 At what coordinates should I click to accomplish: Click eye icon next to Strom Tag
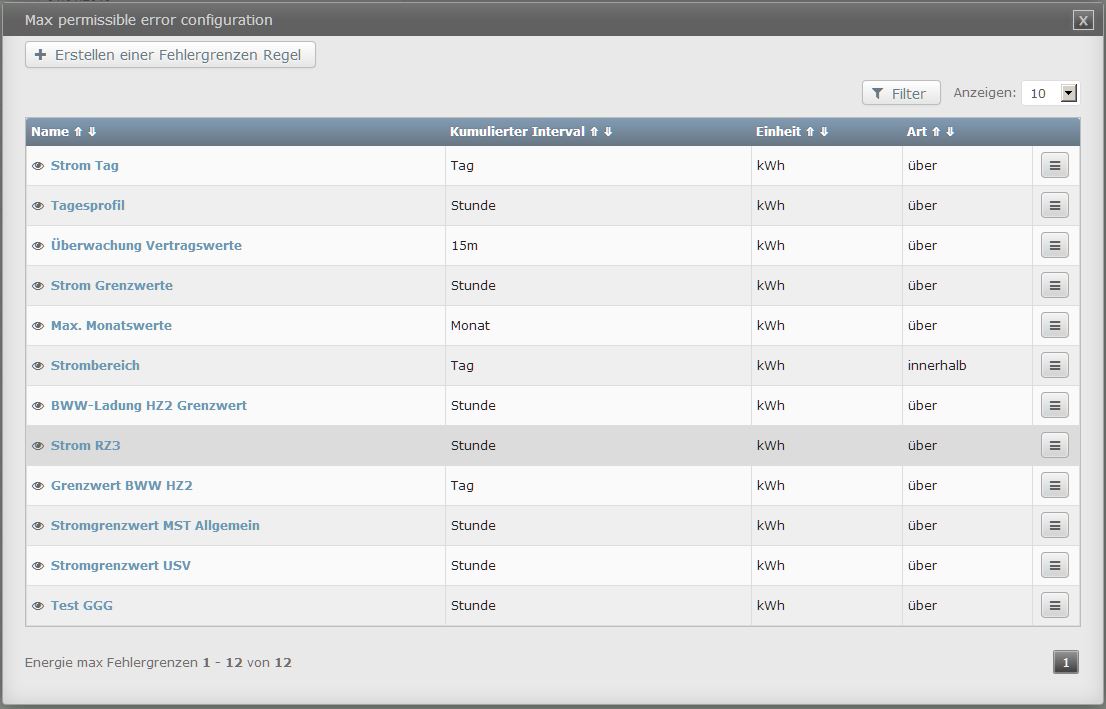coord(38,166)
